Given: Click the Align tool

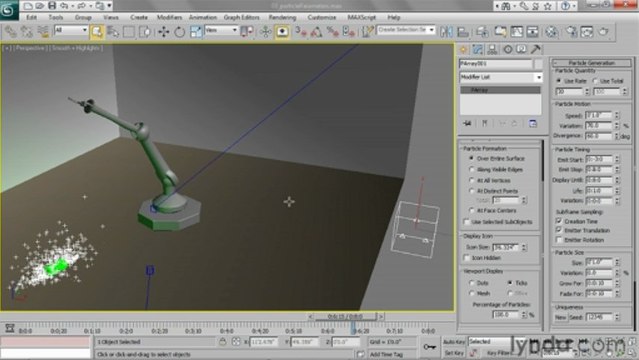Looking at the screenshot, I should coord(463,31).
